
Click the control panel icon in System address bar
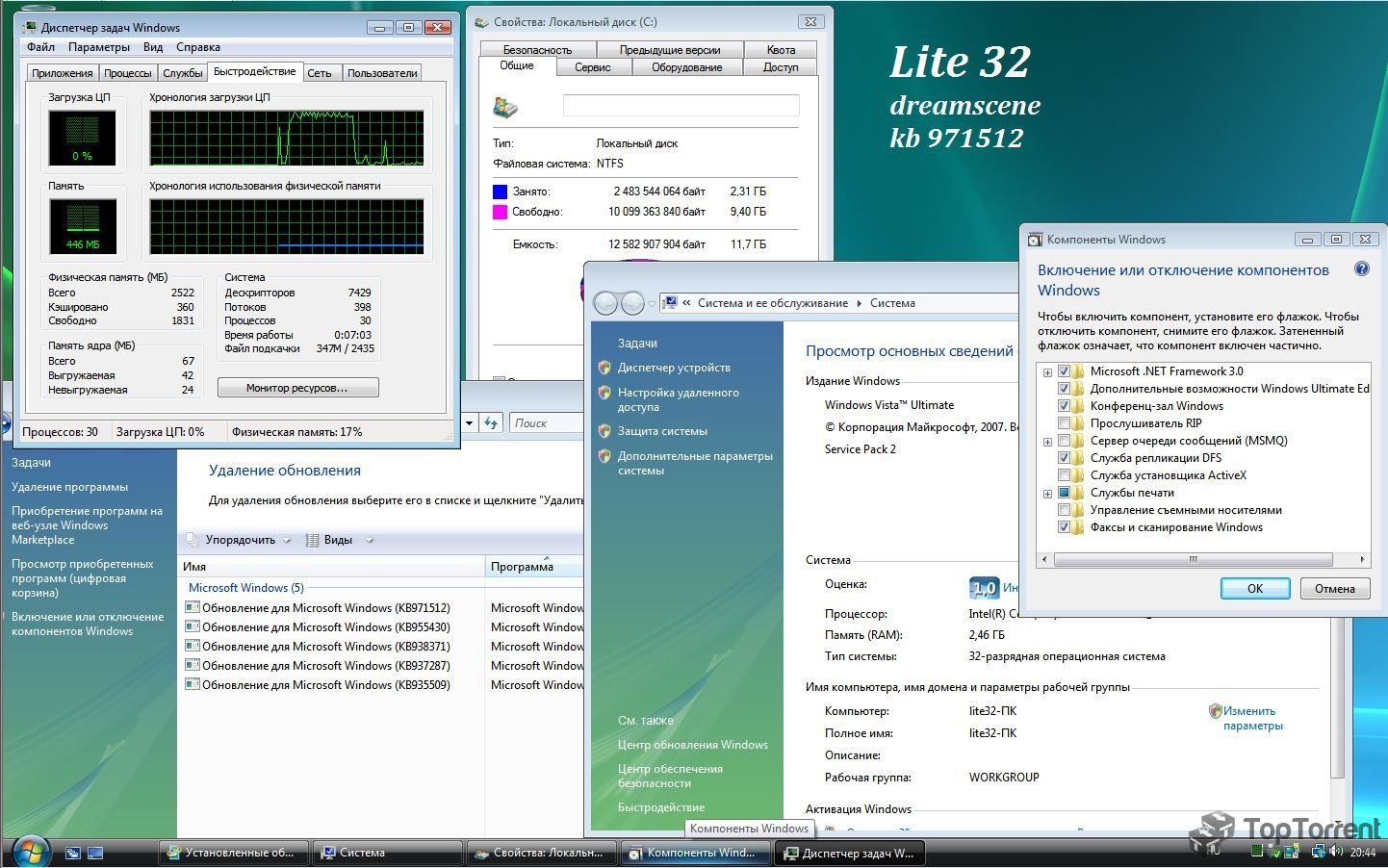pyautogui.click(x=670, y=302)
